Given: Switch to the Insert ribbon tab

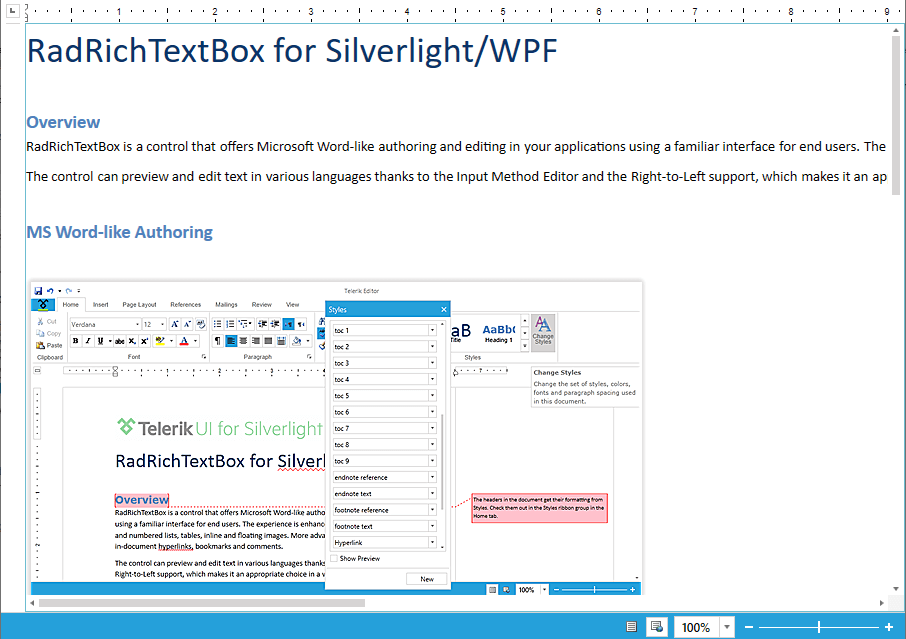Looking at the screenshot, I should pyautogui.click(x=101, y=304).
